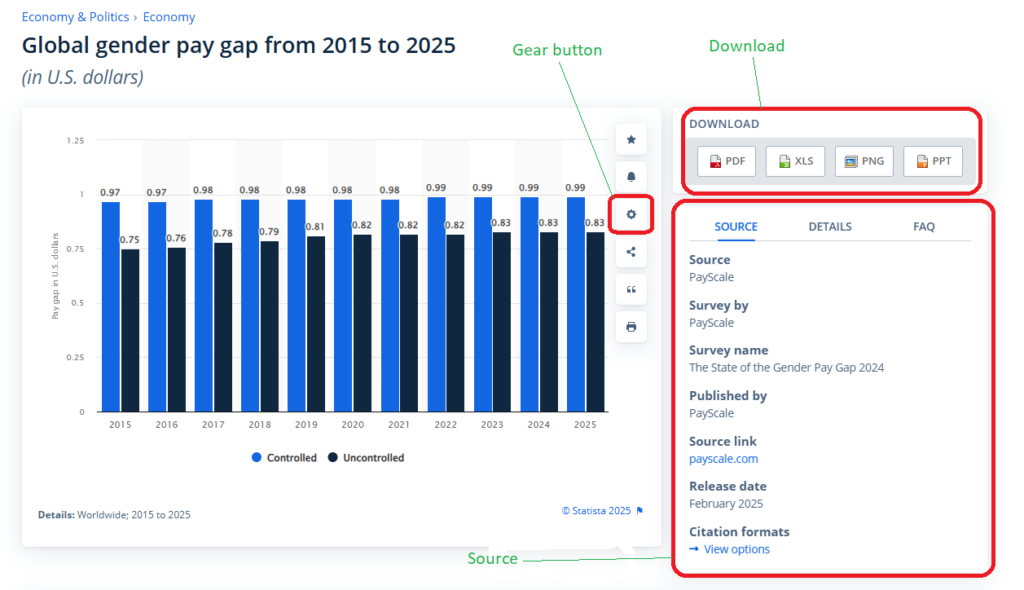Screen dimensions: 1024x590
Task: Click the quotation mark citation icon
Action: click(631, 289)
